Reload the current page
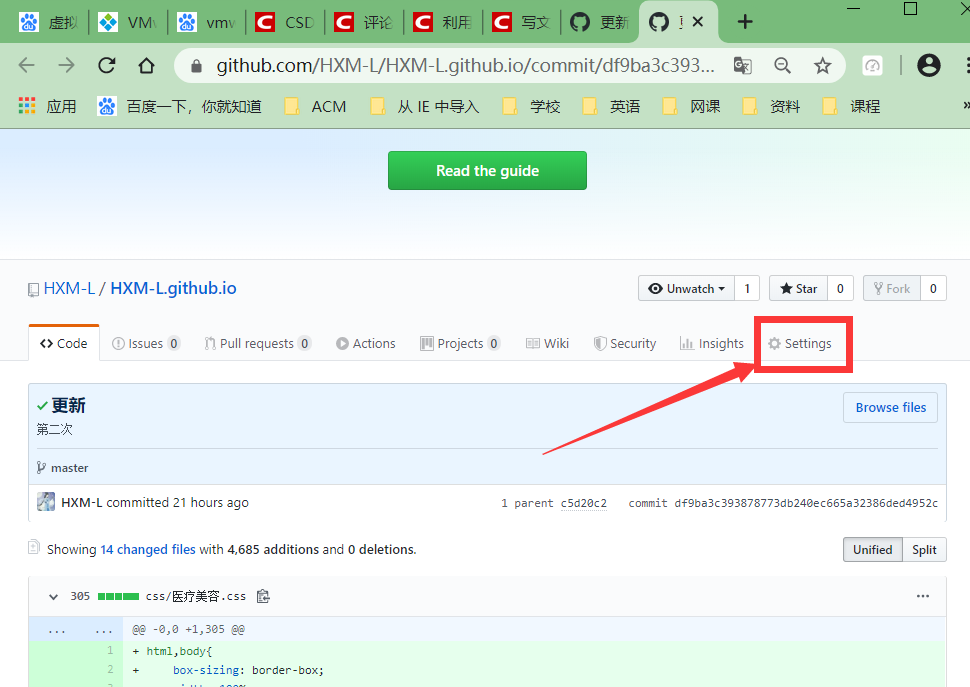The height and width of the screenshot is (687, 970). click(x=106, y=65)
